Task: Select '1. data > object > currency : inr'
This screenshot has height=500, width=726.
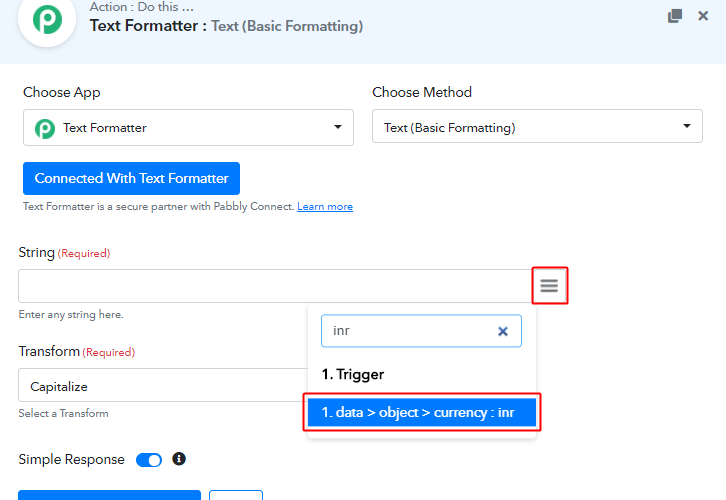Action: click(422, 412)
